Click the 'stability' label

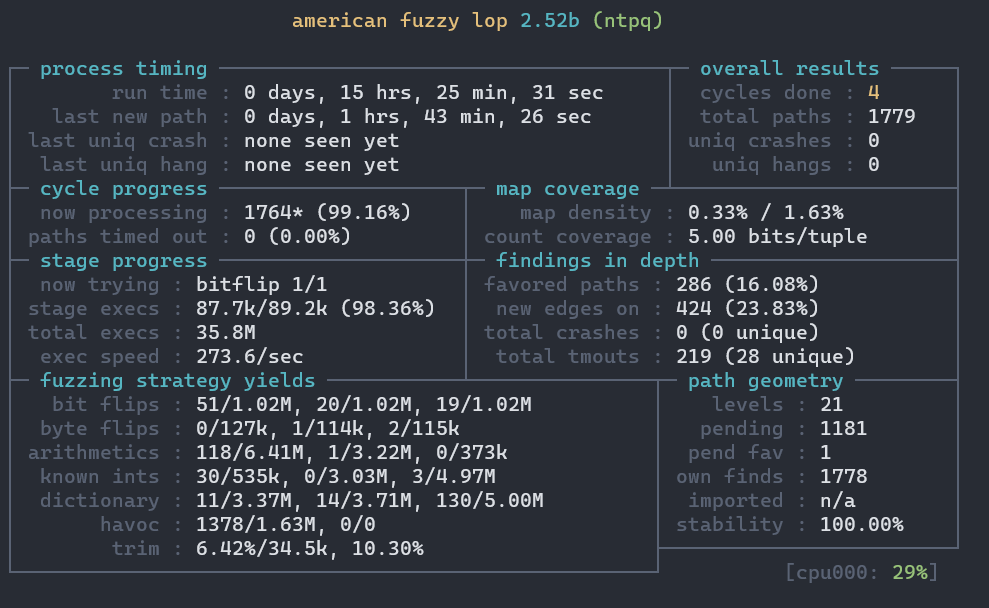(x=730, y=524)
